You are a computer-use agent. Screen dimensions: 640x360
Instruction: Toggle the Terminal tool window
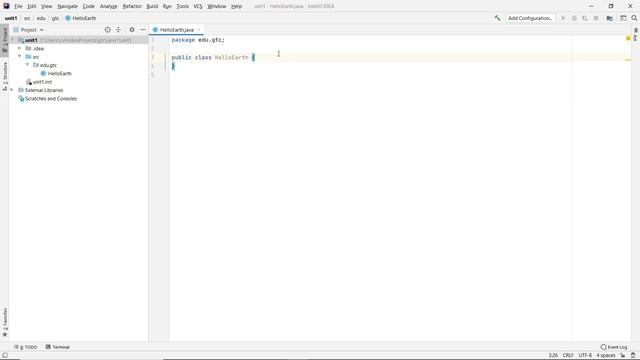(58, 347)
